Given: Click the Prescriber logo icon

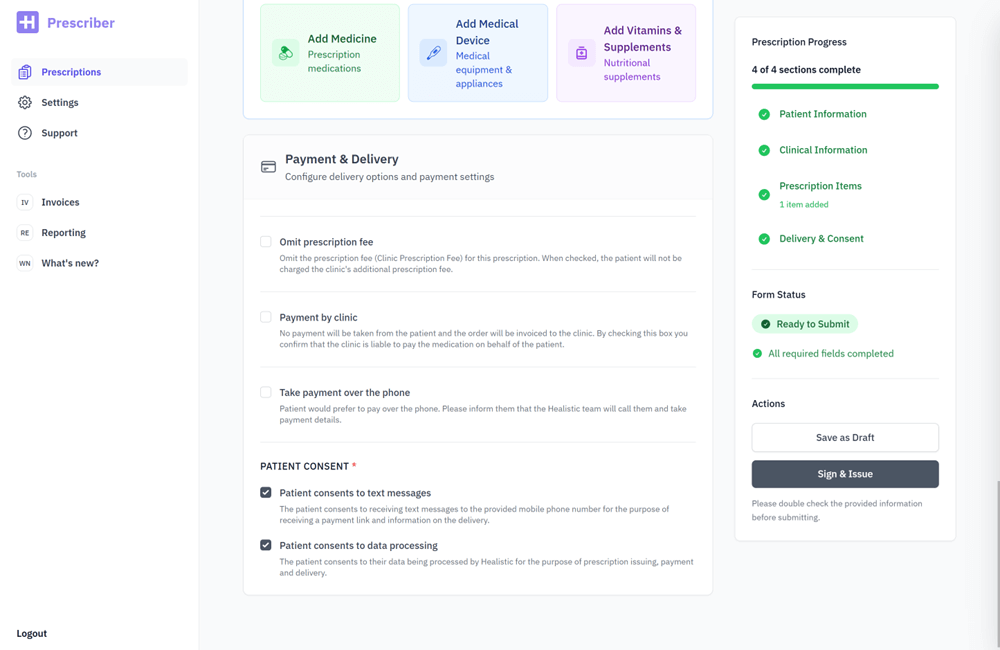Looking at the screenshot, I should pyautogui.click(x=28, y=22).
